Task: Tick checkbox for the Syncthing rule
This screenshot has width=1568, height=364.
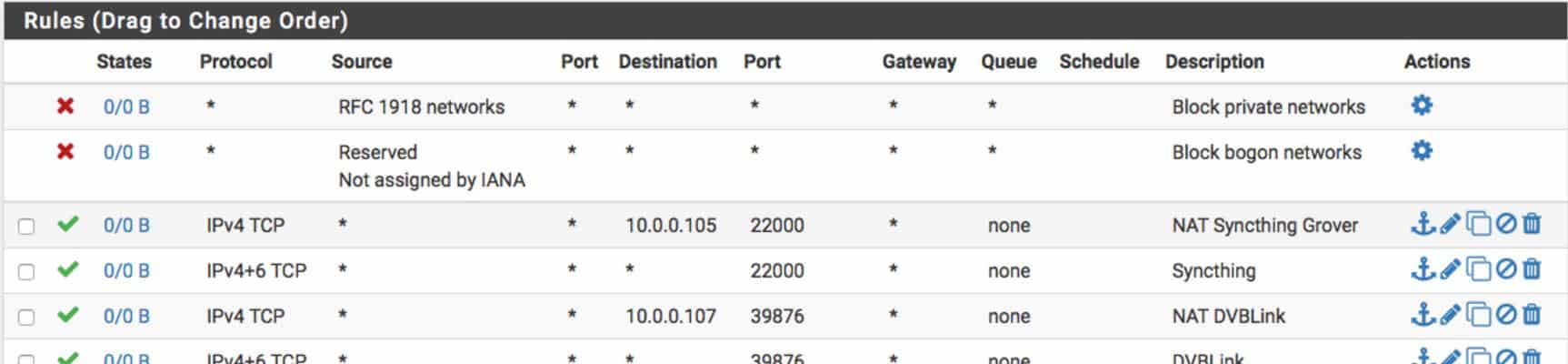Action: [26, 271]
